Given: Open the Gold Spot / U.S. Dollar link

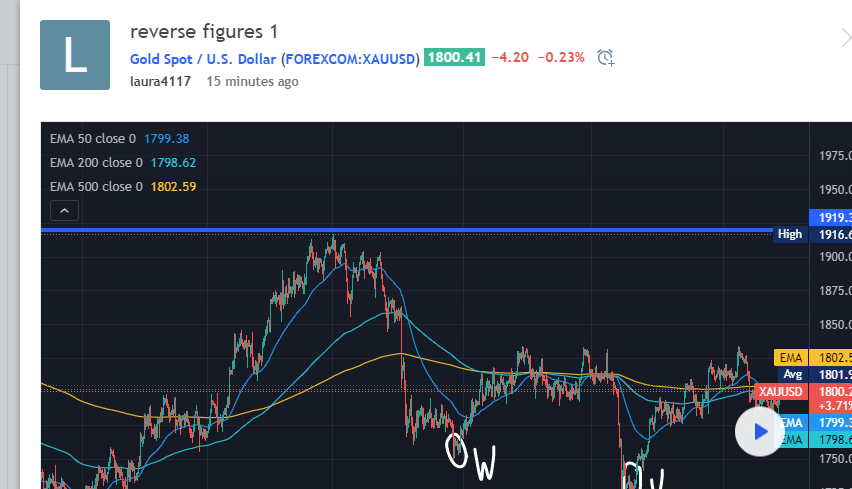Looking at the screenshot, I should (203, 58).
